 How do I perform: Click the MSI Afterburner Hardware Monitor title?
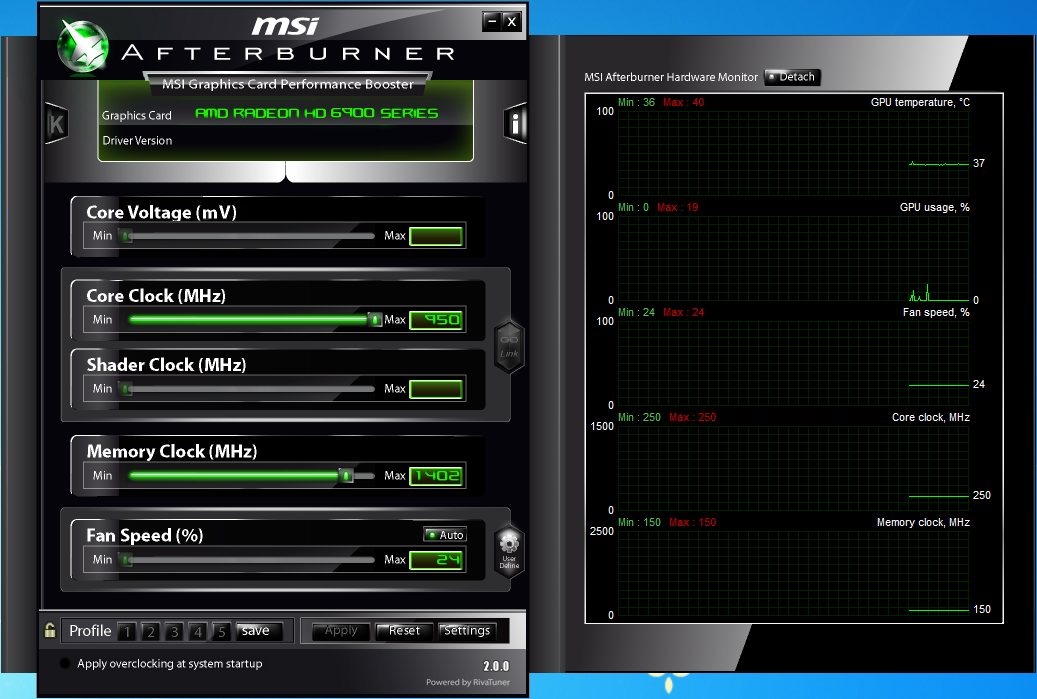(671, 77)
